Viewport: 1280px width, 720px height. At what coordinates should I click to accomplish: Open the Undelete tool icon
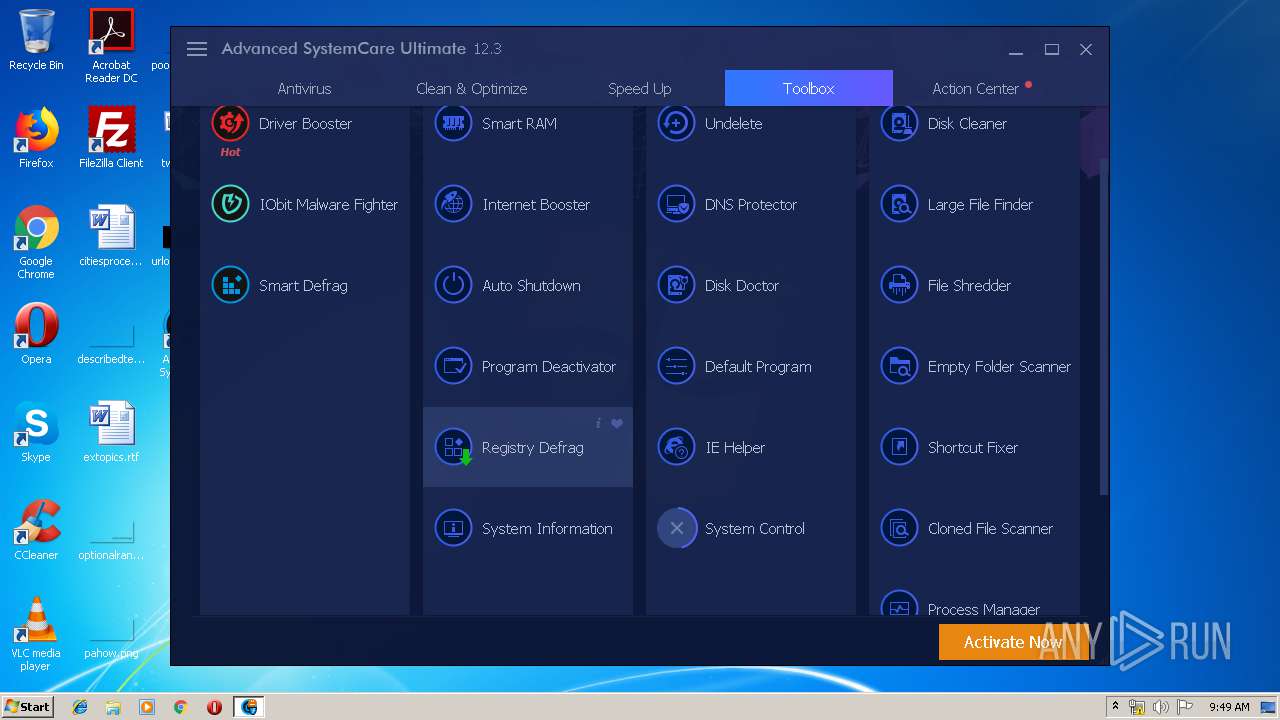(676, 123)
